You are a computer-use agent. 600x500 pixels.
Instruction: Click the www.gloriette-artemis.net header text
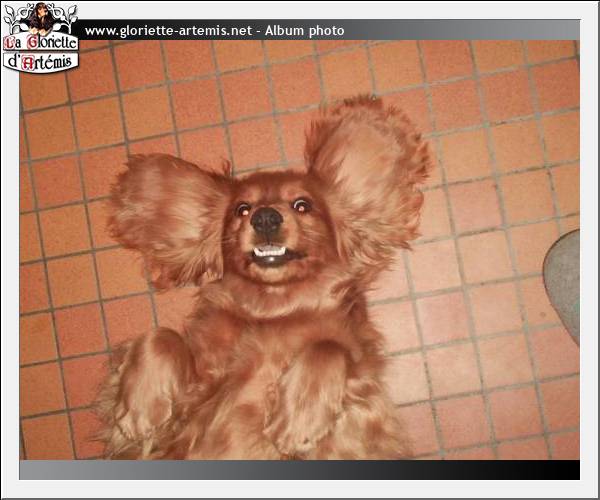[x=168, y=31]
